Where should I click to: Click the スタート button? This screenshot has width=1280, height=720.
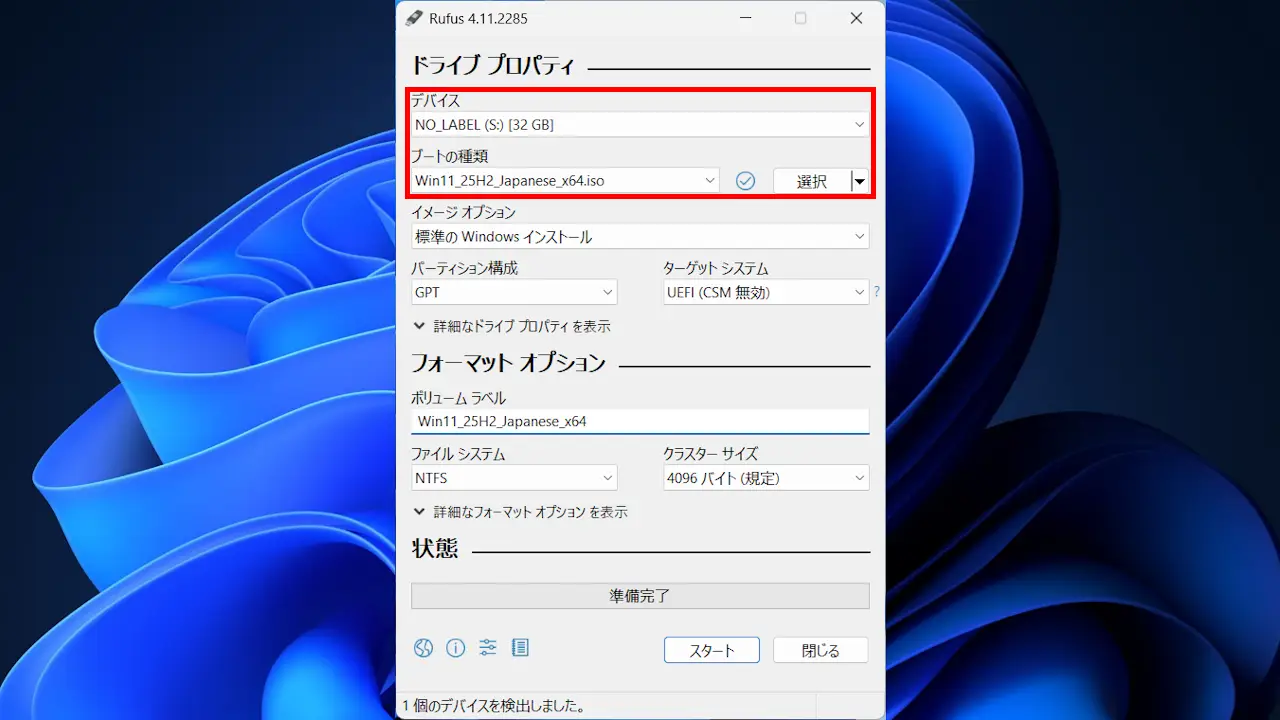tap(711, 650)
